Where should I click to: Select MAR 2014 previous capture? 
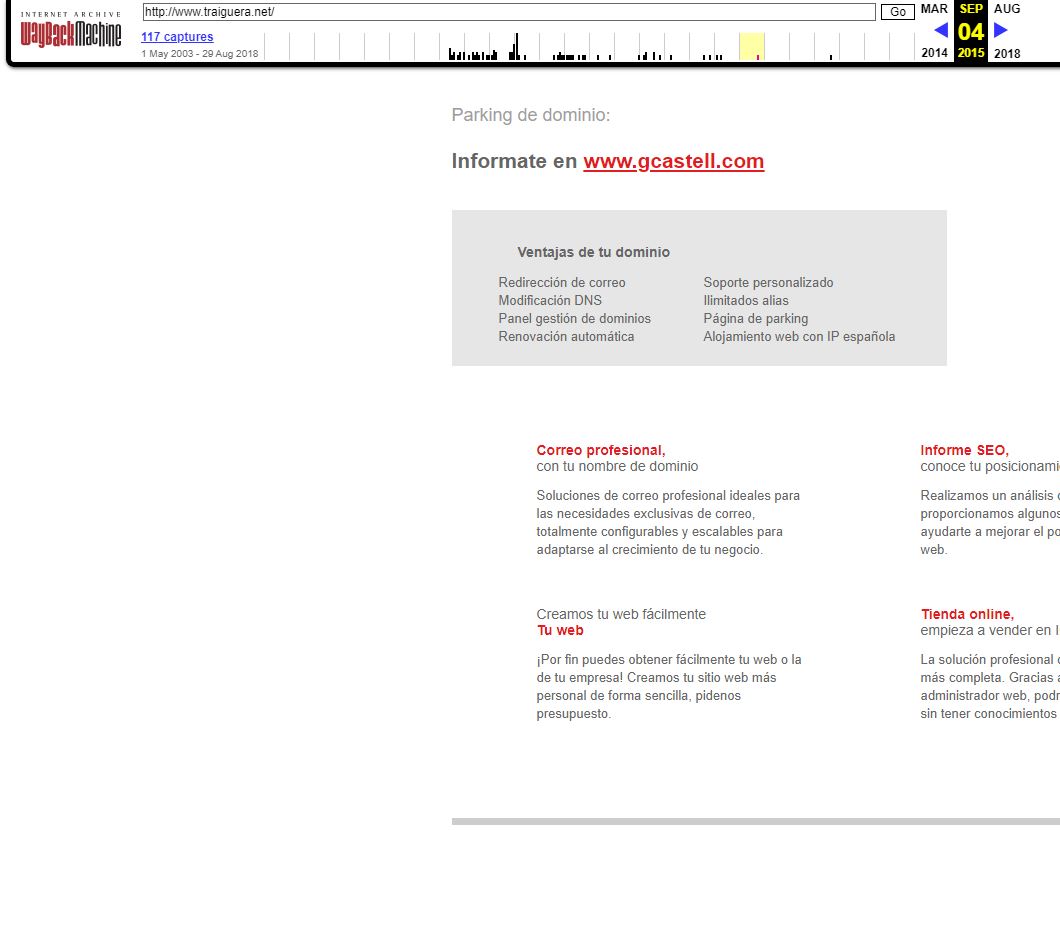934,9
